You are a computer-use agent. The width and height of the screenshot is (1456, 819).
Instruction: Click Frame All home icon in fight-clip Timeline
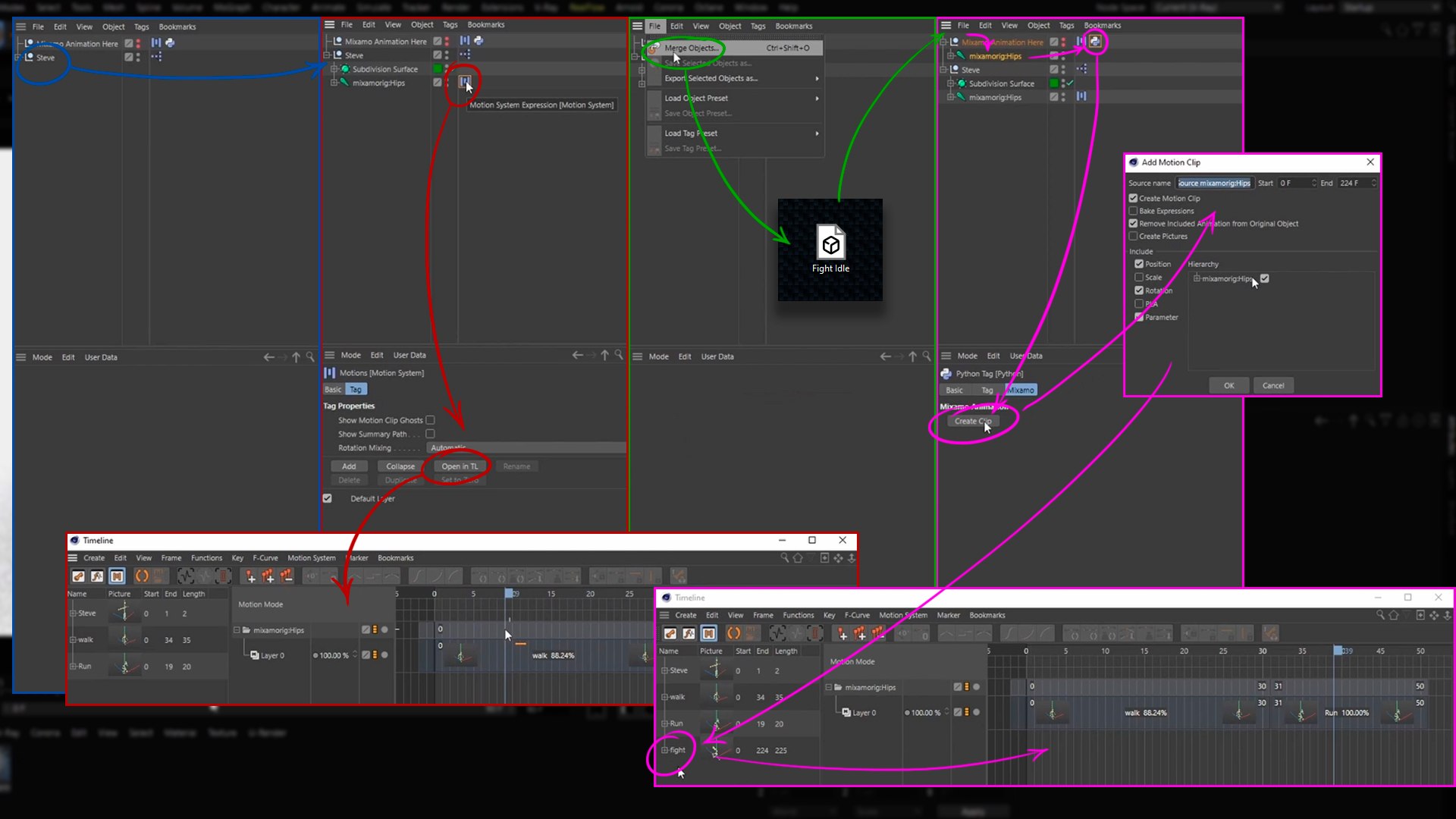click(1393, 616)
